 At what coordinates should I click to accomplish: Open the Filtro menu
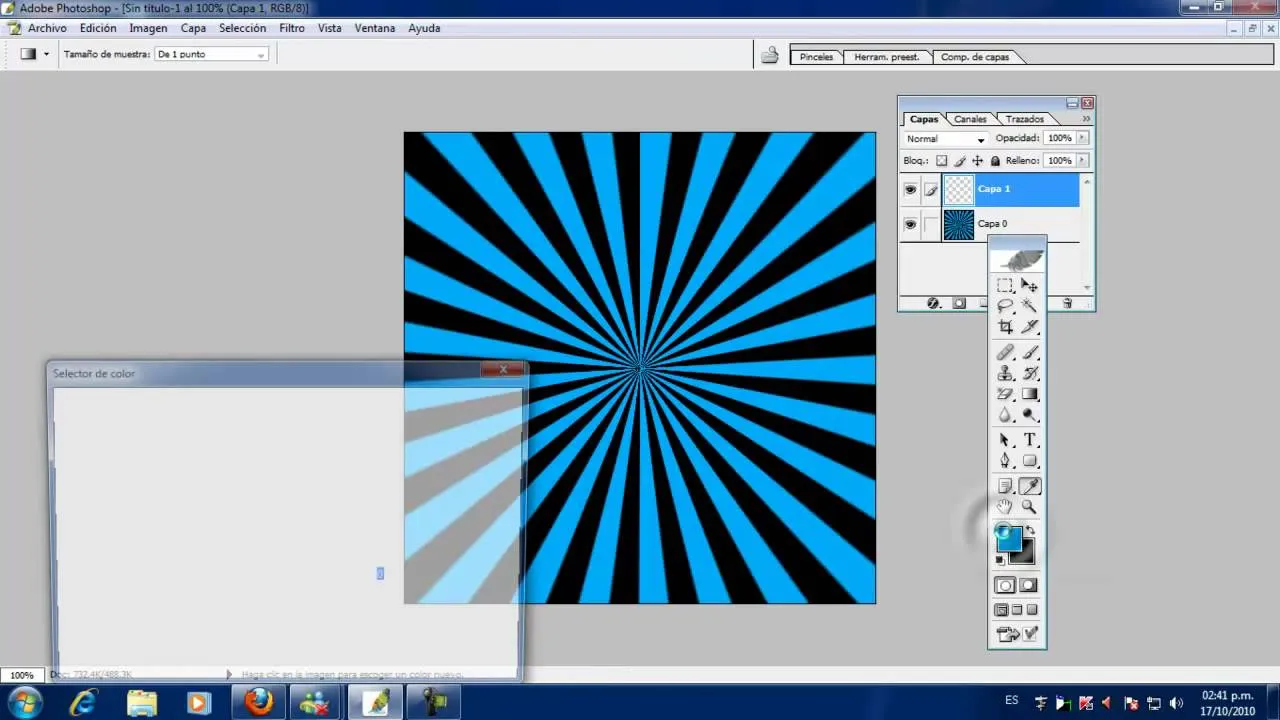[x=292, y=28]
